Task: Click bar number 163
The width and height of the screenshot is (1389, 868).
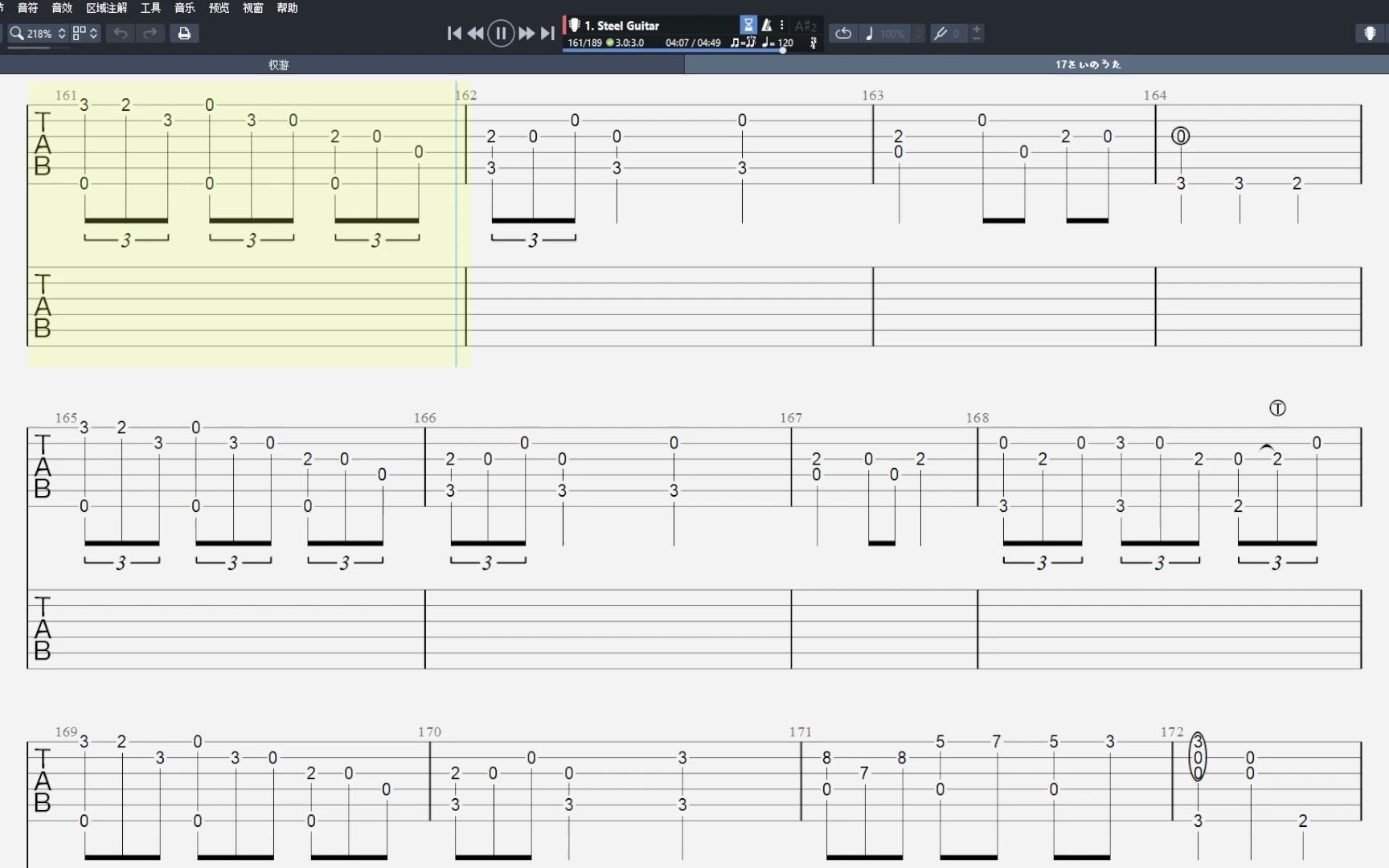Action: point(873,95)
